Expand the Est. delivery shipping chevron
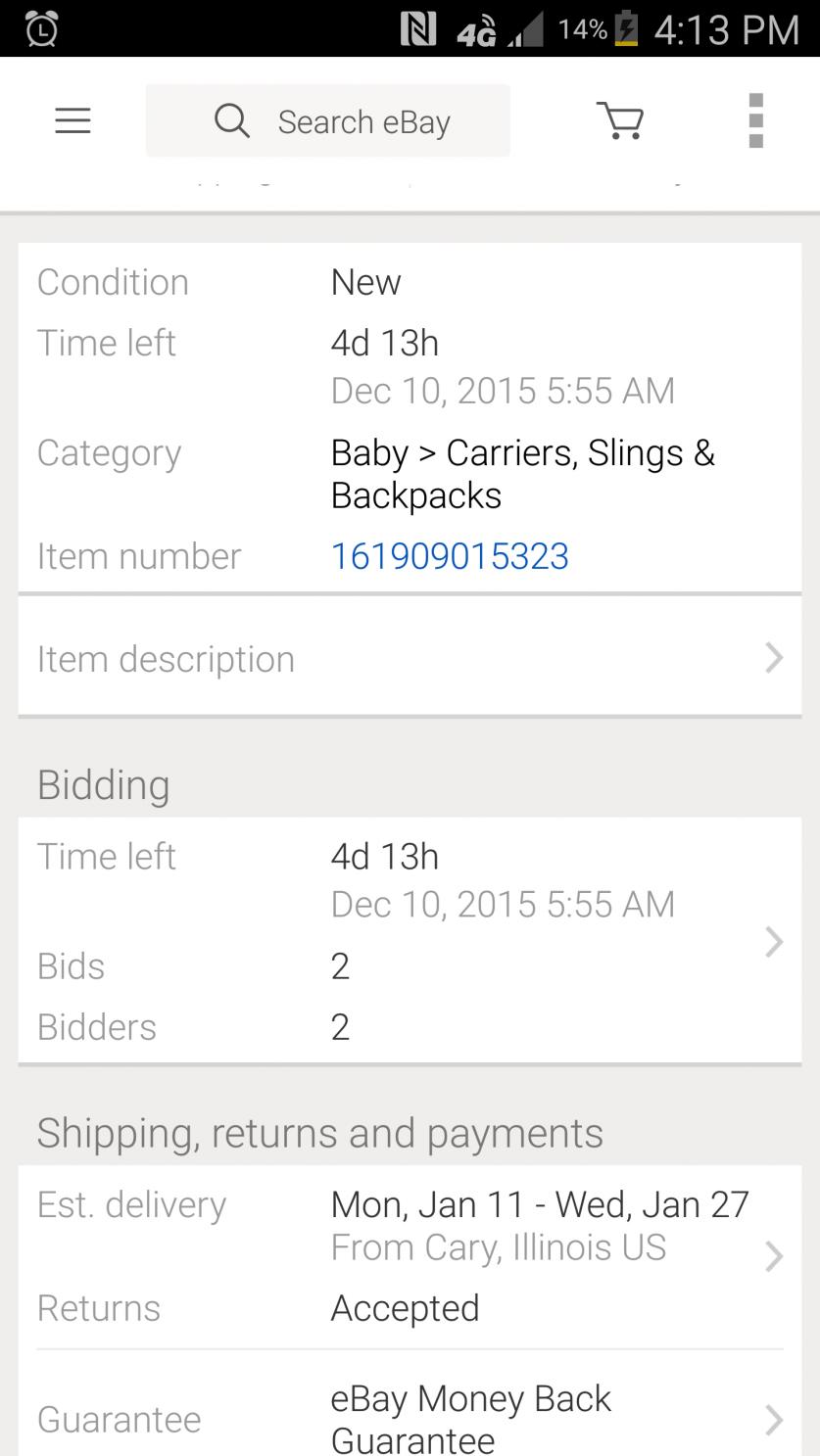The image size is (820, 1456). click(x=773, y=1255)
